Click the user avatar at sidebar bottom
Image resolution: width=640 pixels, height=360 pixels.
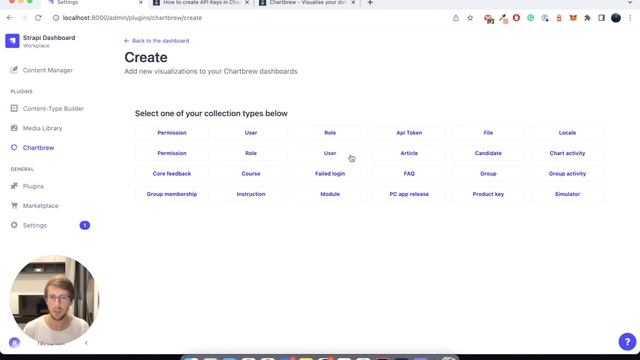pos(14,343)
